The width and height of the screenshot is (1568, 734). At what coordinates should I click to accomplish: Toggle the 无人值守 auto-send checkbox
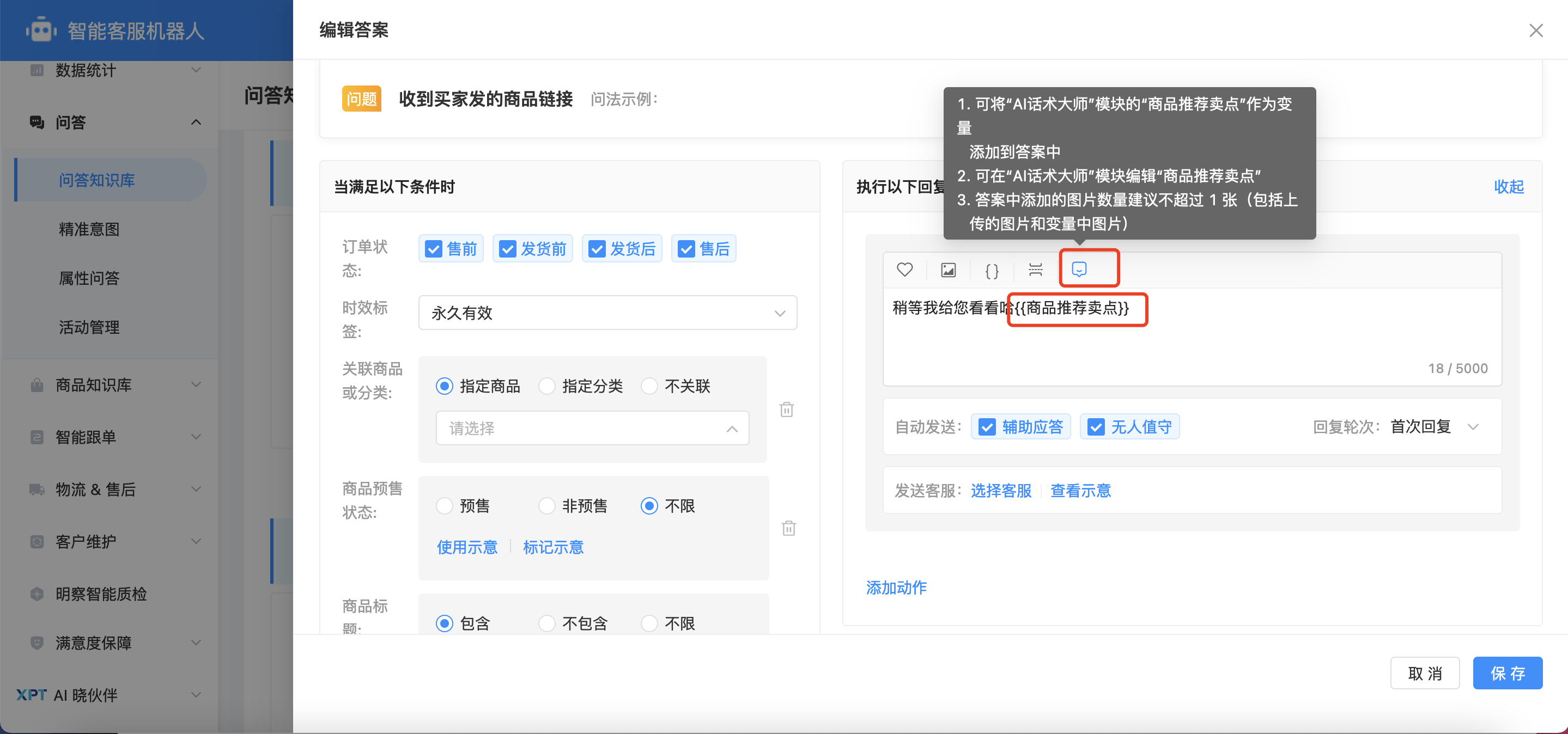click(1096, 427)
